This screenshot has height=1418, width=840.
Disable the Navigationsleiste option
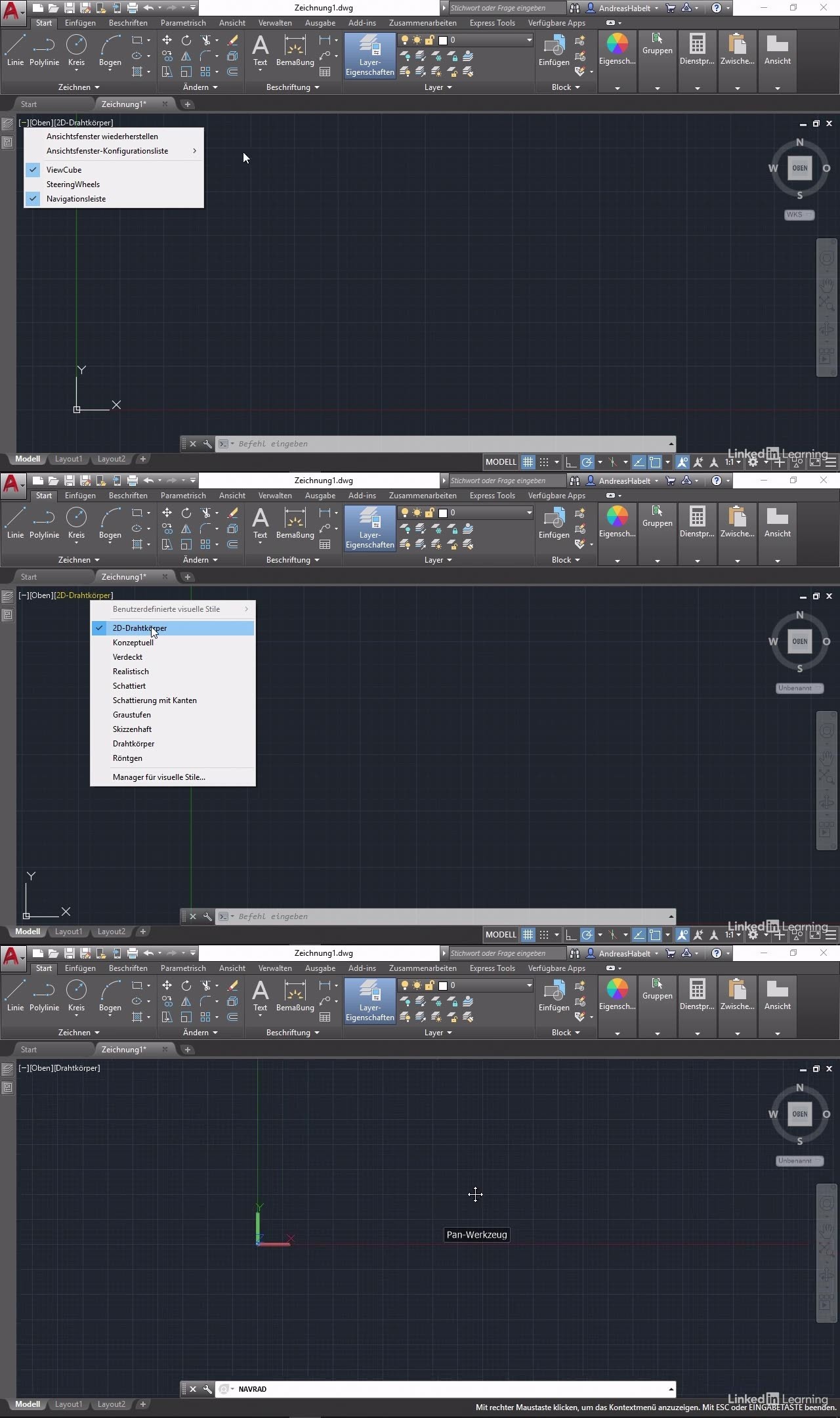(x=75, y=199)
